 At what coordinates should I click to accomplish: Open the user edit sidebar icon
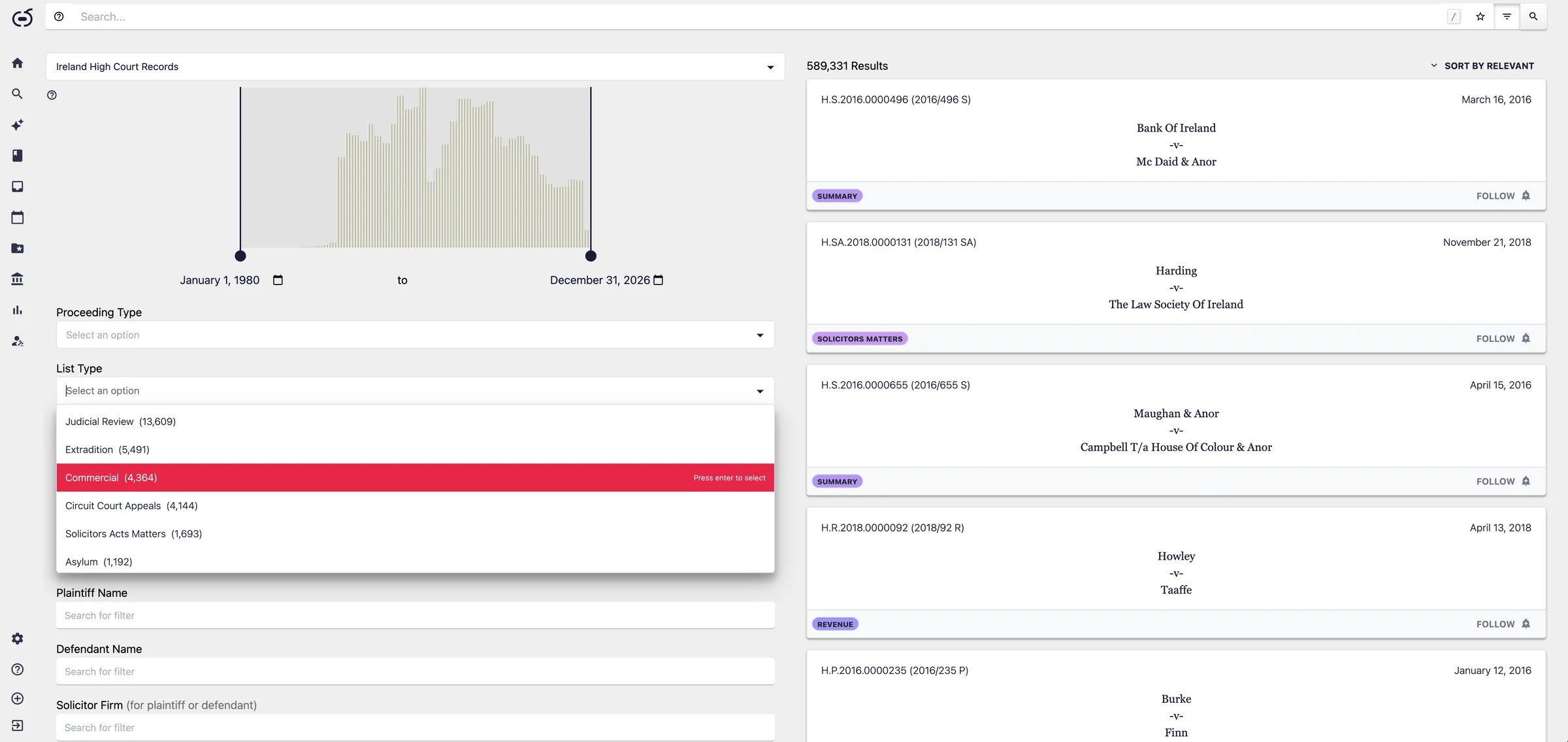click(18, 341)
